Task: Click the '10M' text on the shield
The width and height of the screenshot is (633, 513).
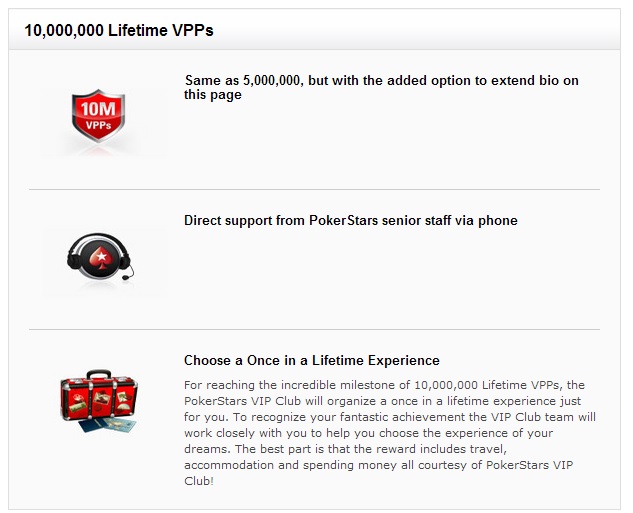Action: (98, 109)
